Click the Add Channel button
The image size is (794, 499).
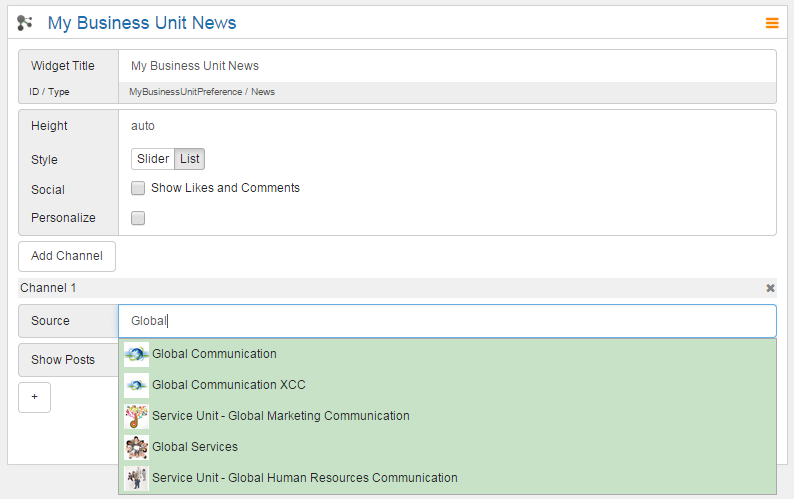click(67, 256)
